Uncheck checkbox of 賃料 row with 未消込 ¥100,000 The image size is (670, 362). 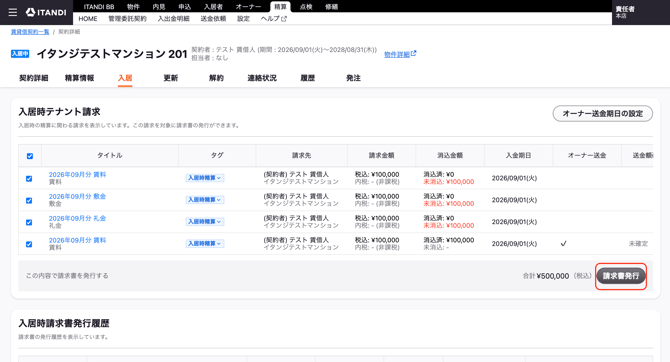[29, 179]
